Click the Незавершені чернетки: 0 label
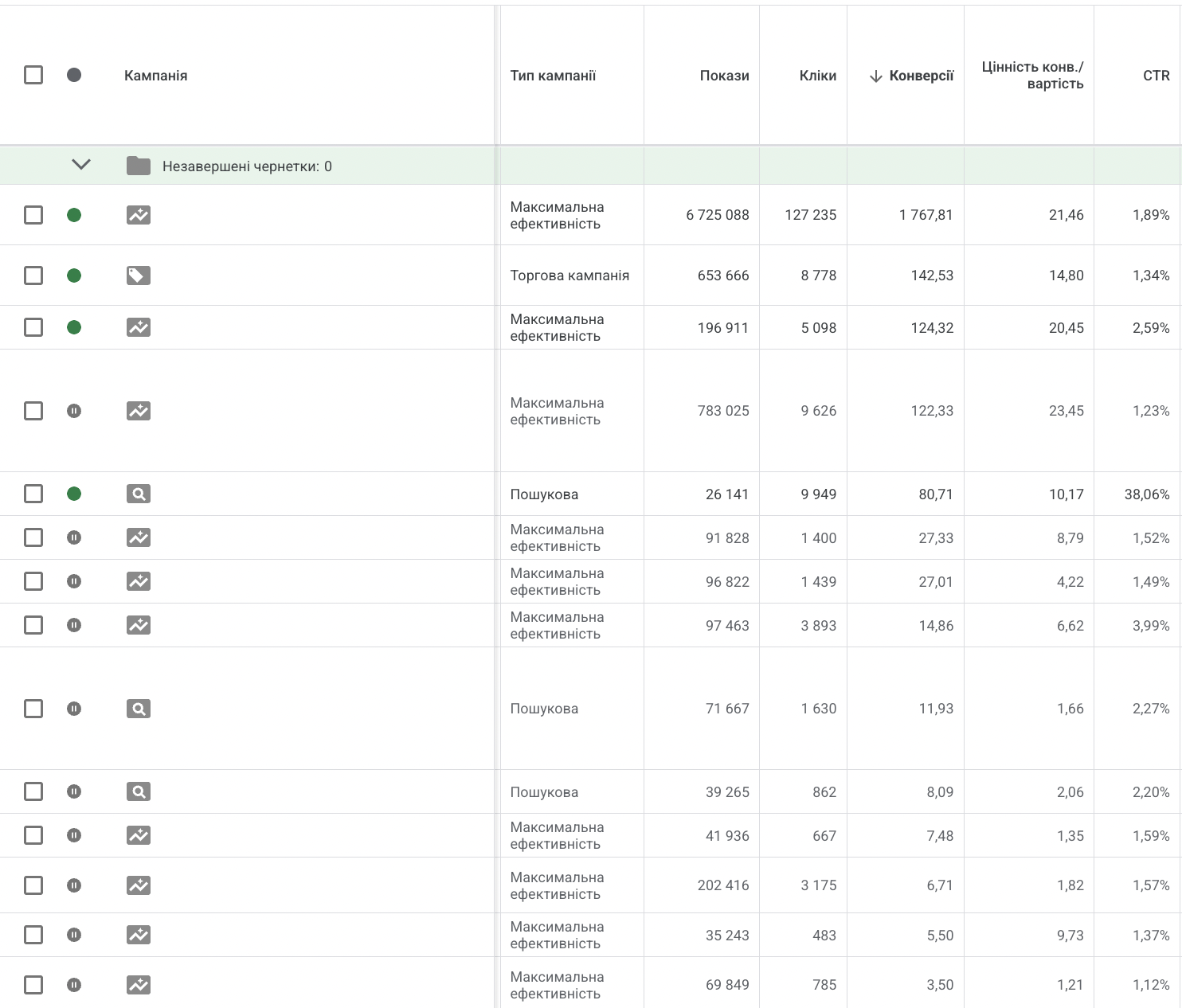This screenshot has width=1182, height=1008. coord(247,166)
